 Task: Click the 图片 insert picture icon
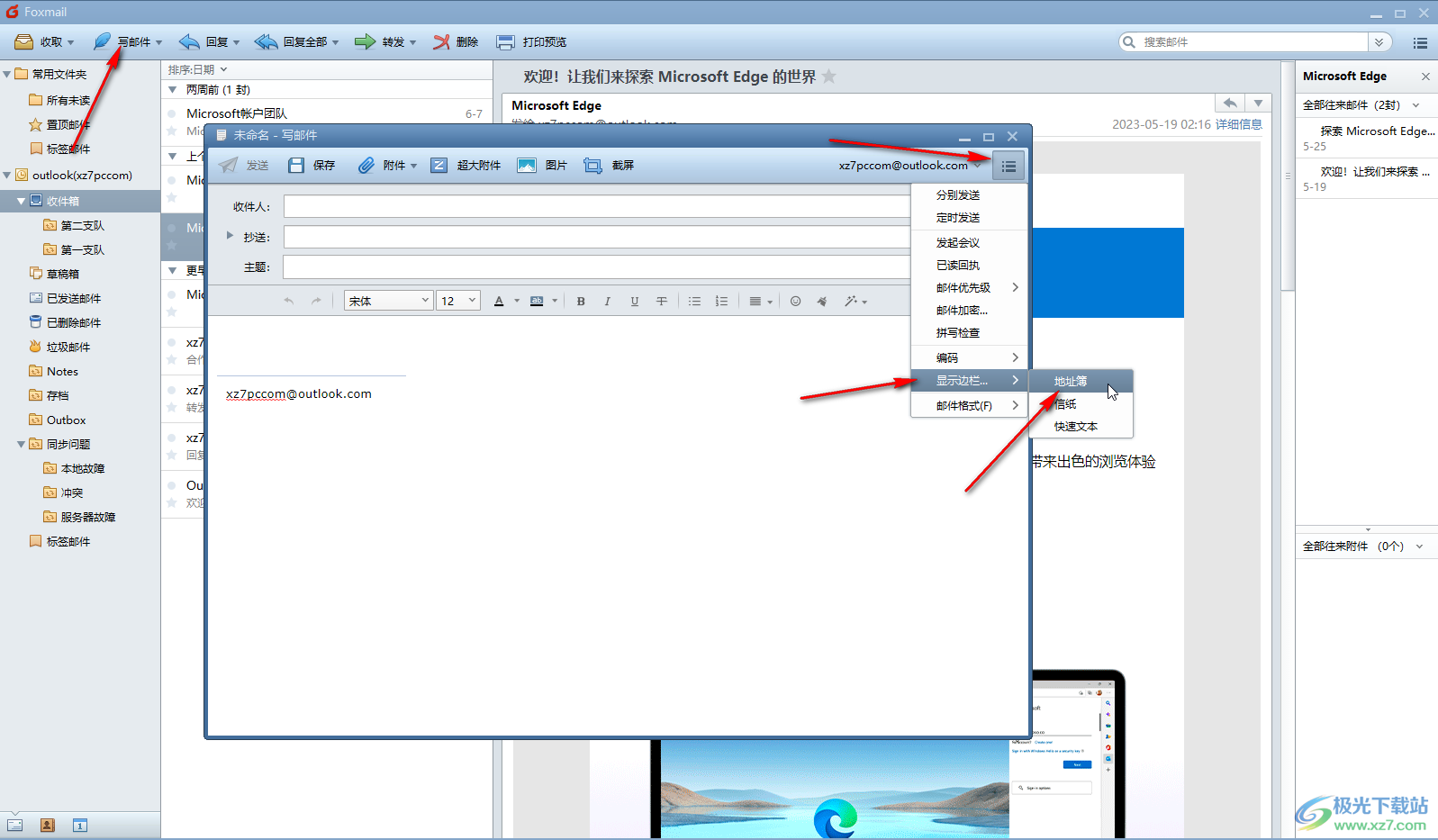click(527, 166)
